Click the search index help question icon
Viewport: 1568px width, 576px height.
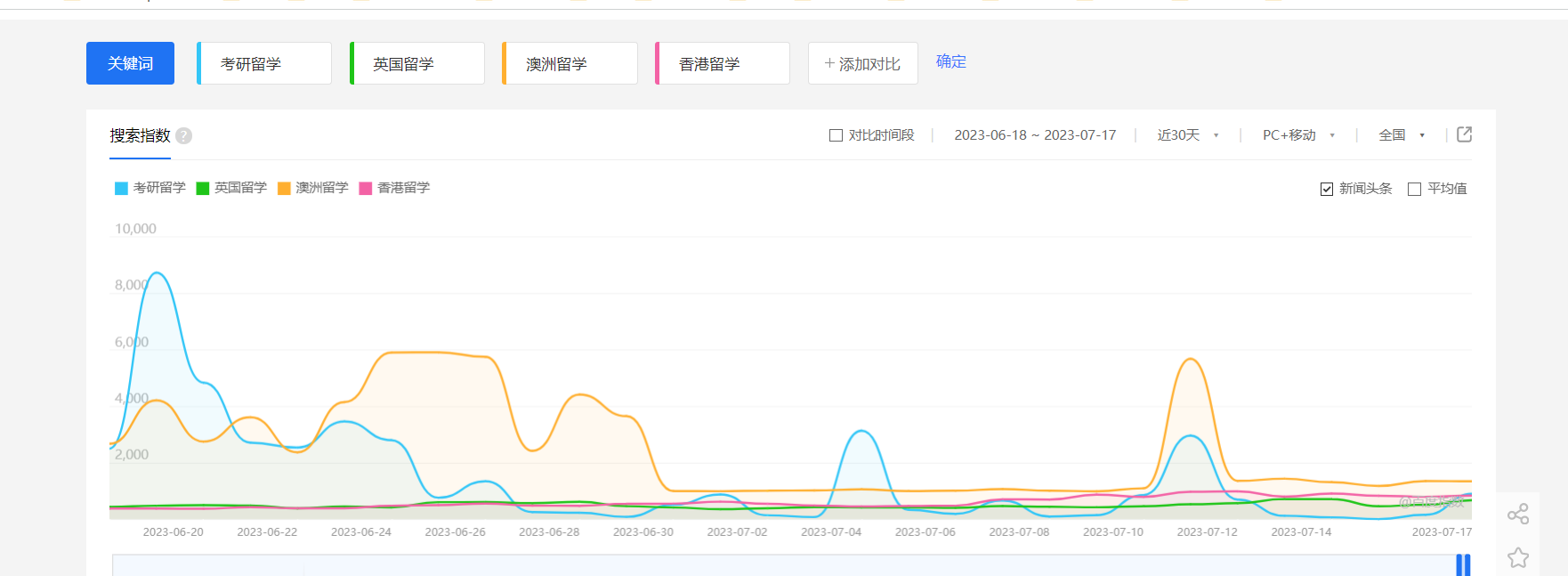point(183,136)
